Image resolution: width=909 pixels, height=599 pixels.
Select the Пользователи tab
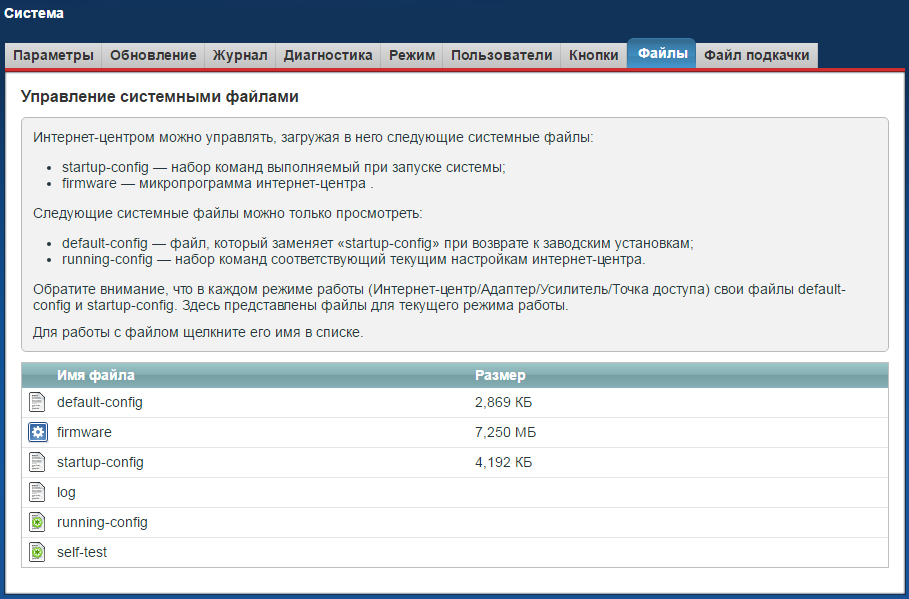[501, 56]
